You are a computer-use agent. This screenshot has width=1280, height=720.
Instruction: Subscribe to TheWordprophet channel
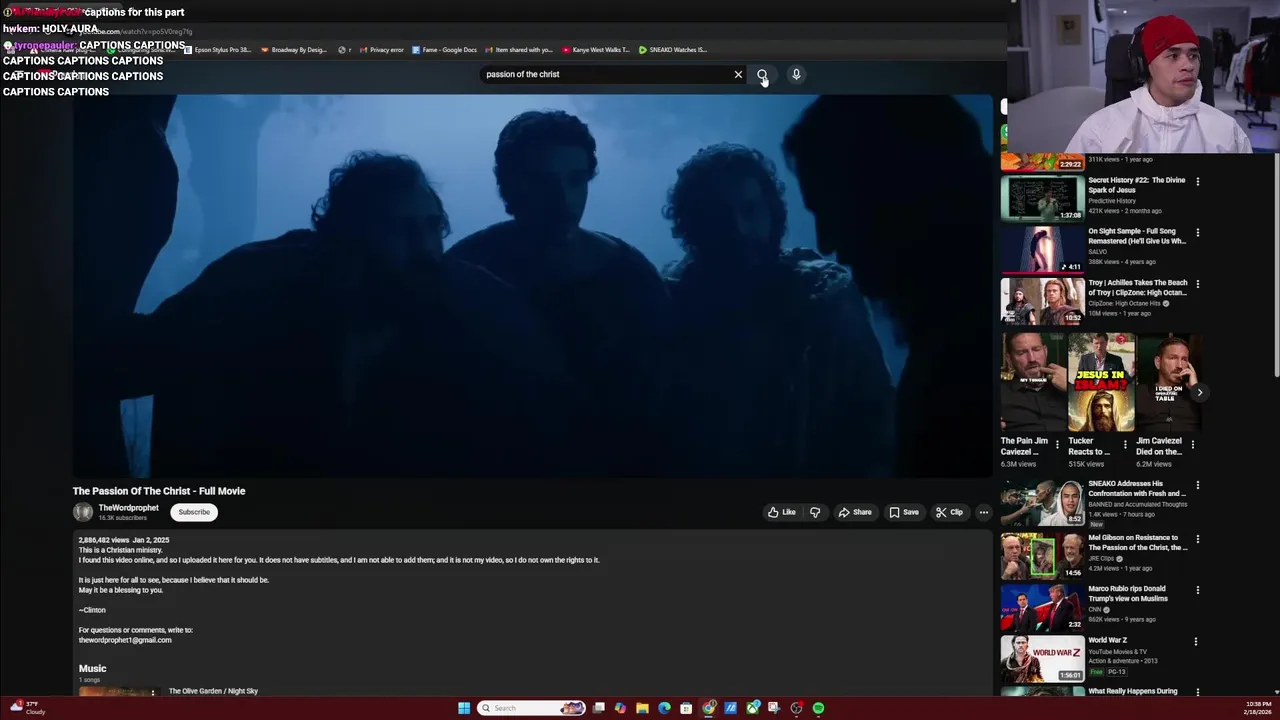point(194,512)
